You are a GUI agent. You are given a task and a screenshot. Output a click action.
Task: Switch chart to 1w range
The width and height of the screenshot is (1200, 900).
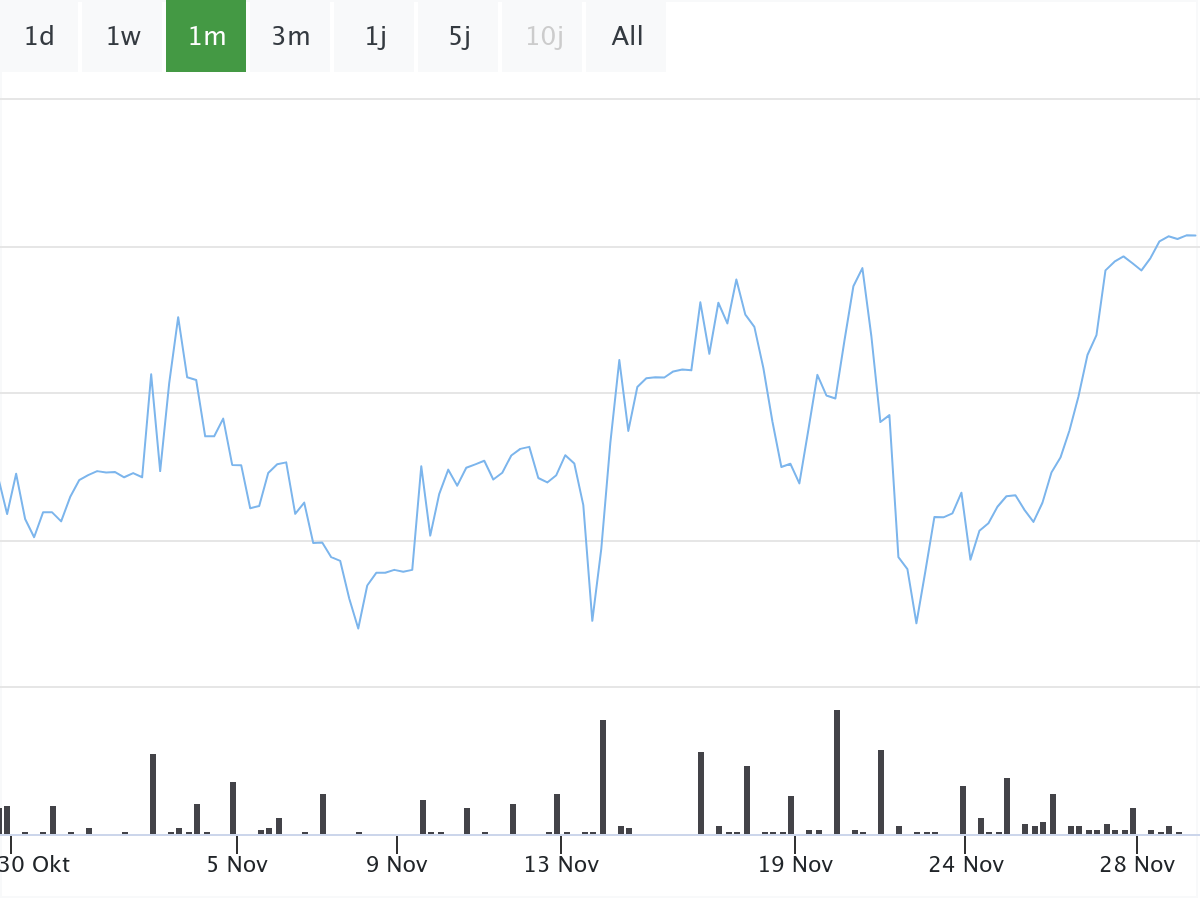tap(123, 37)
